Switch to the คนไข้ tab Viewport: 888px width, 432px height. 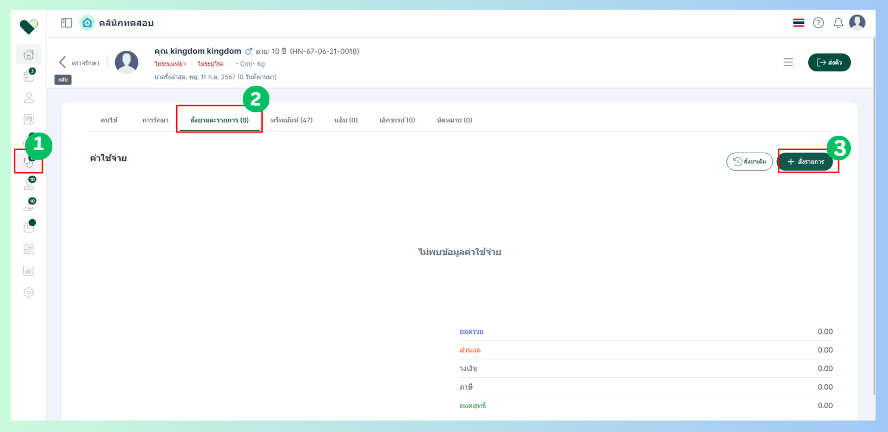coord(109,120)
